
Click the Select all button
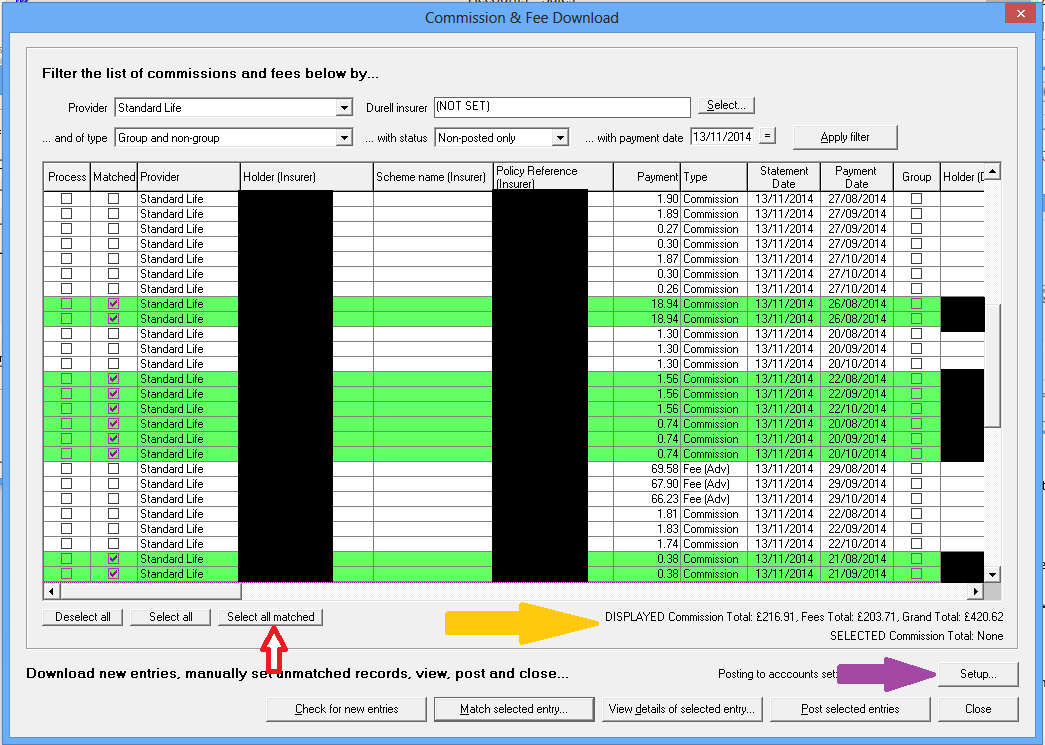tap(171, 617)
